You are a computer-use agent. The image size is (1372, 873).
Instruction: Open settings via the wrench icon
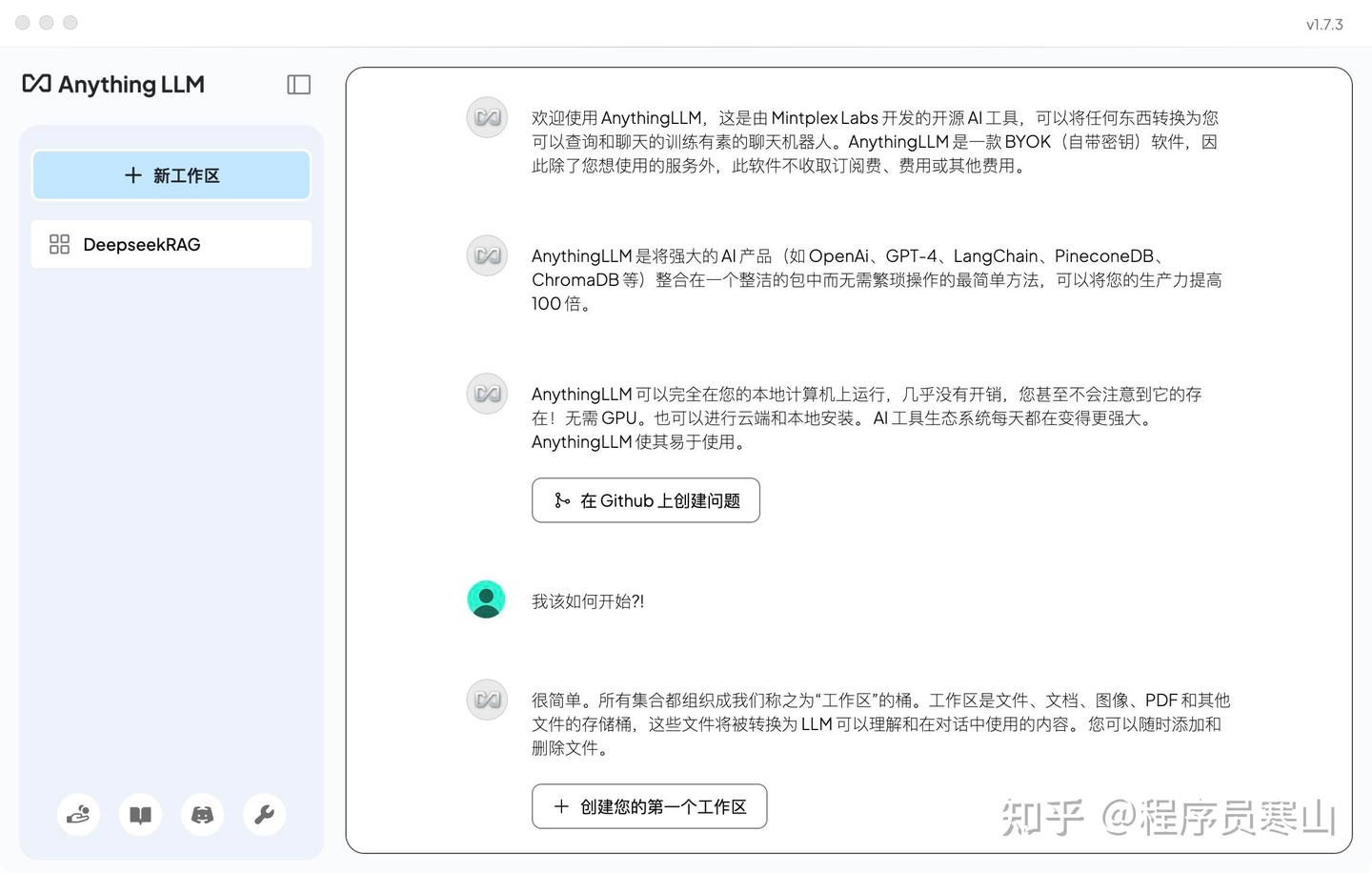click(264, 814)
